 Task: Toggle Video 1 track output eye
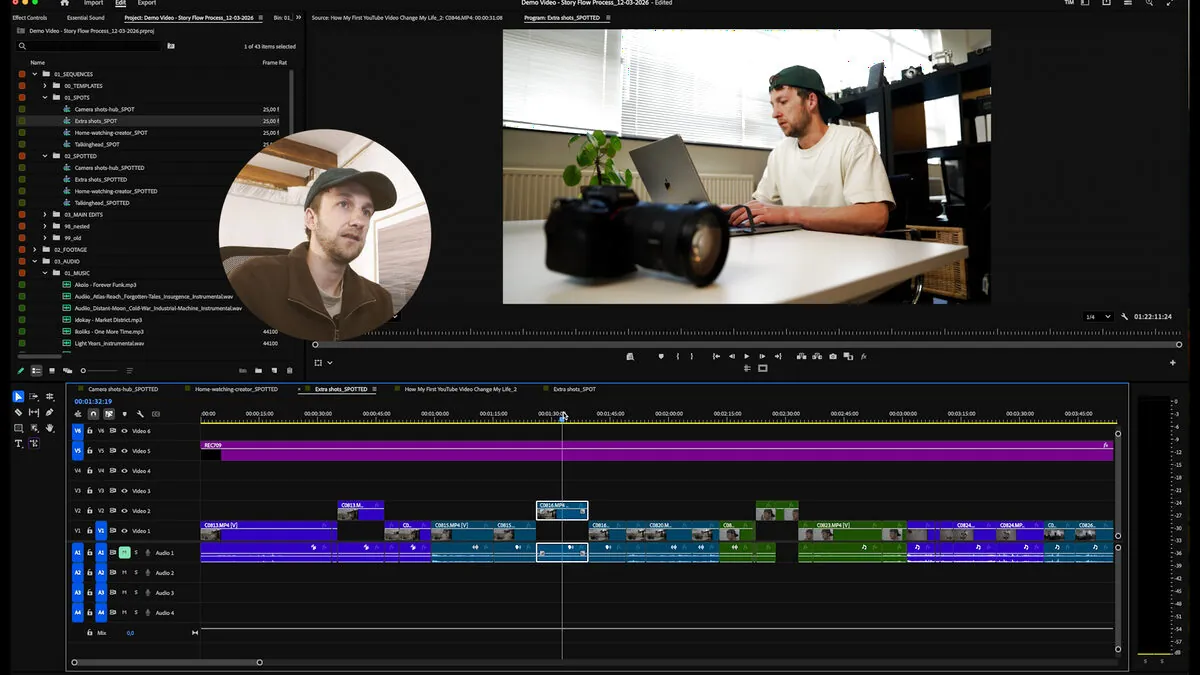[x=125, y=531]
